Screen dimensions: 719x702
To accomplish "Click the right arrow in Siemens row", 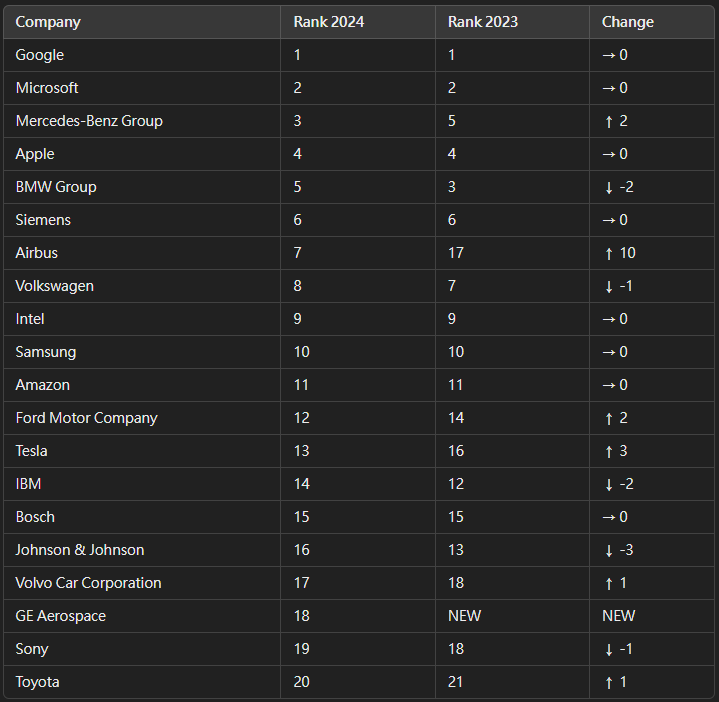I will point(608,221).
